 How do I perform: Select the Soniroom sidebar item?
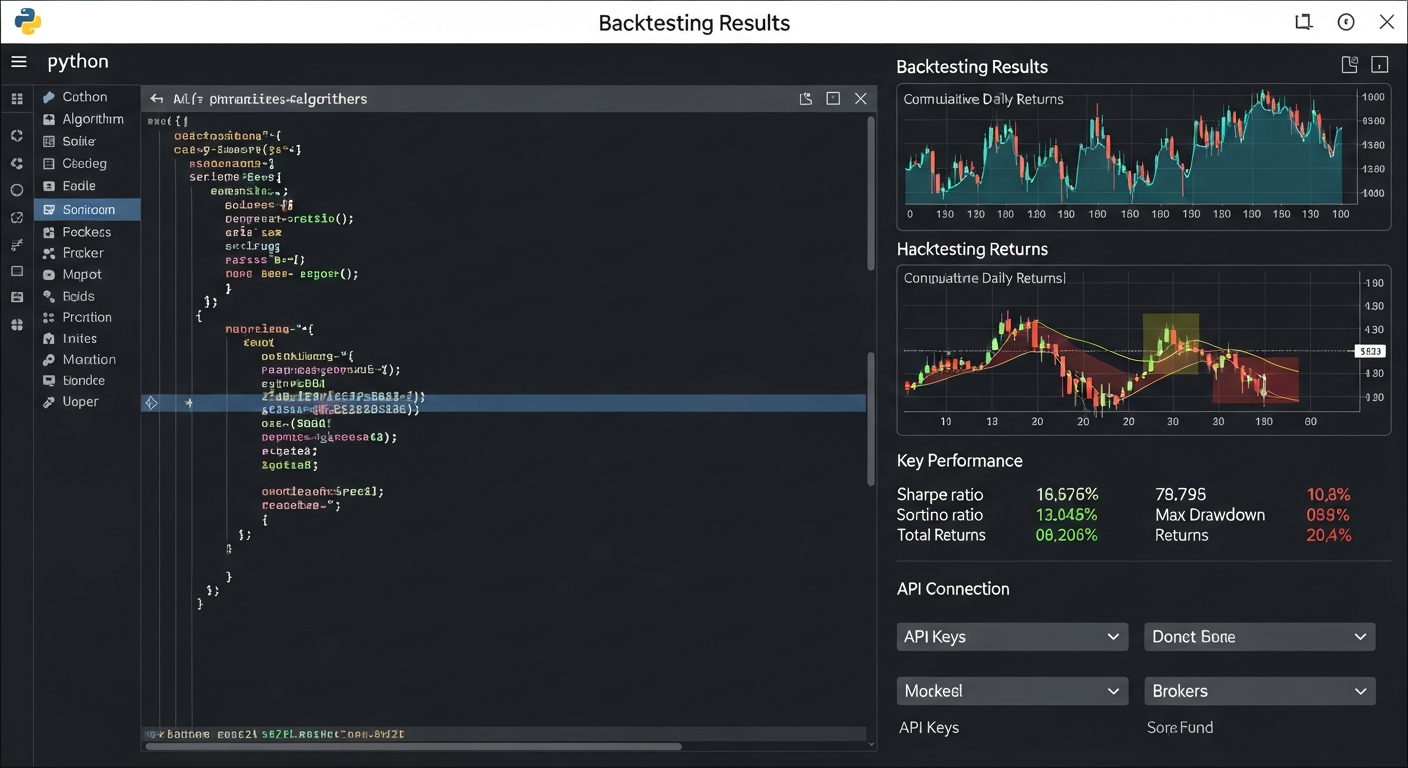click(88, 209)
